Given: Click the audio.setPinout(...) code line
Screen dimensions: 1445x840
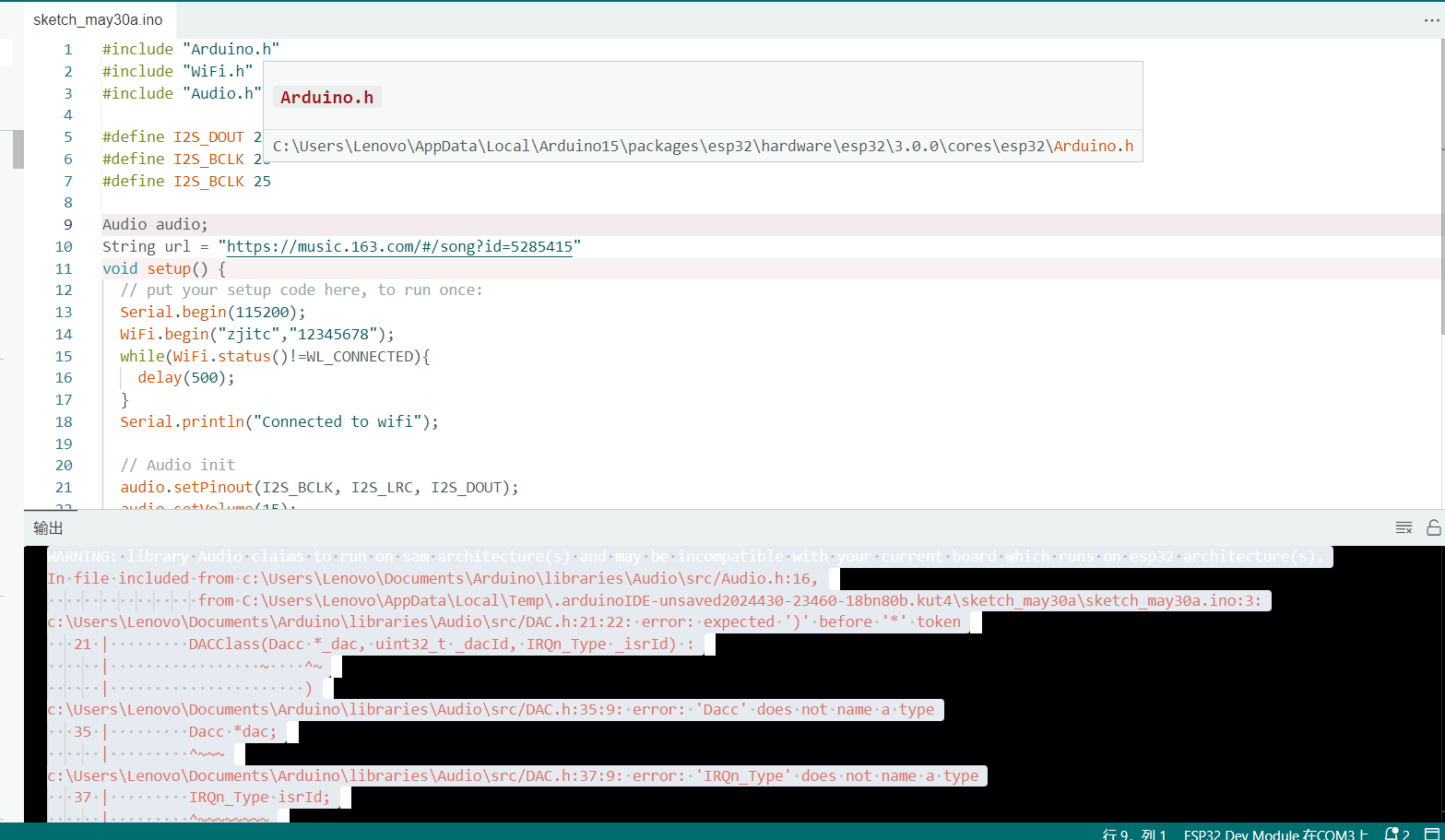Looking at the screenshot, I should coord(319,487).
